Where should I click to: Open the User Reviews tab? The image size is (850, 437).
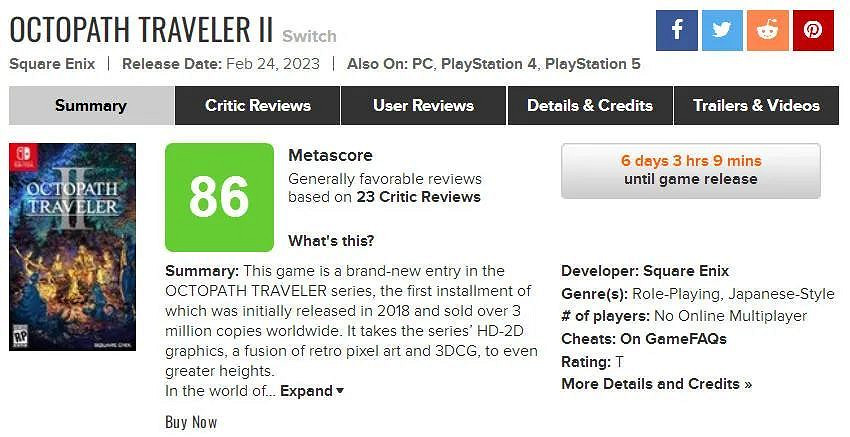pos(423,105)
